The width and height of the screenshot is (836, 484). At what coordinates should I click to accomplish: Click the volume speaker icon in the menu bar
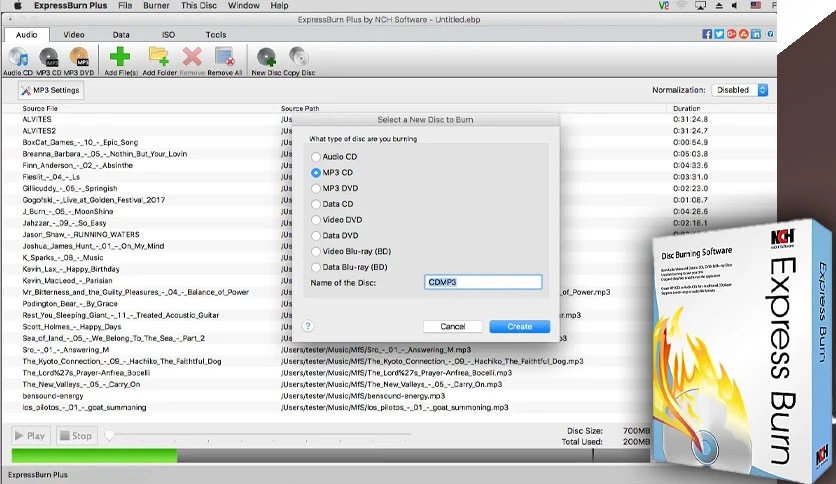(x=735, y=5)
